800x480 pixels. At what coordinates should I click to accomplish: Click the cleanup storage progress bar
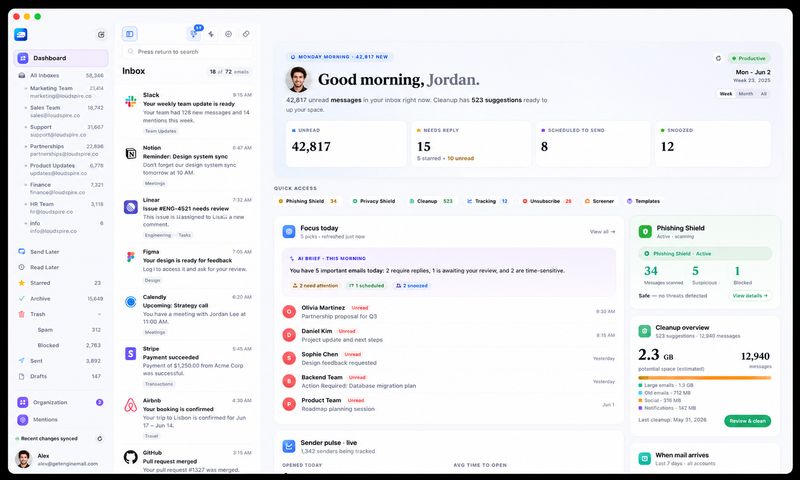[x=705, y=378]
